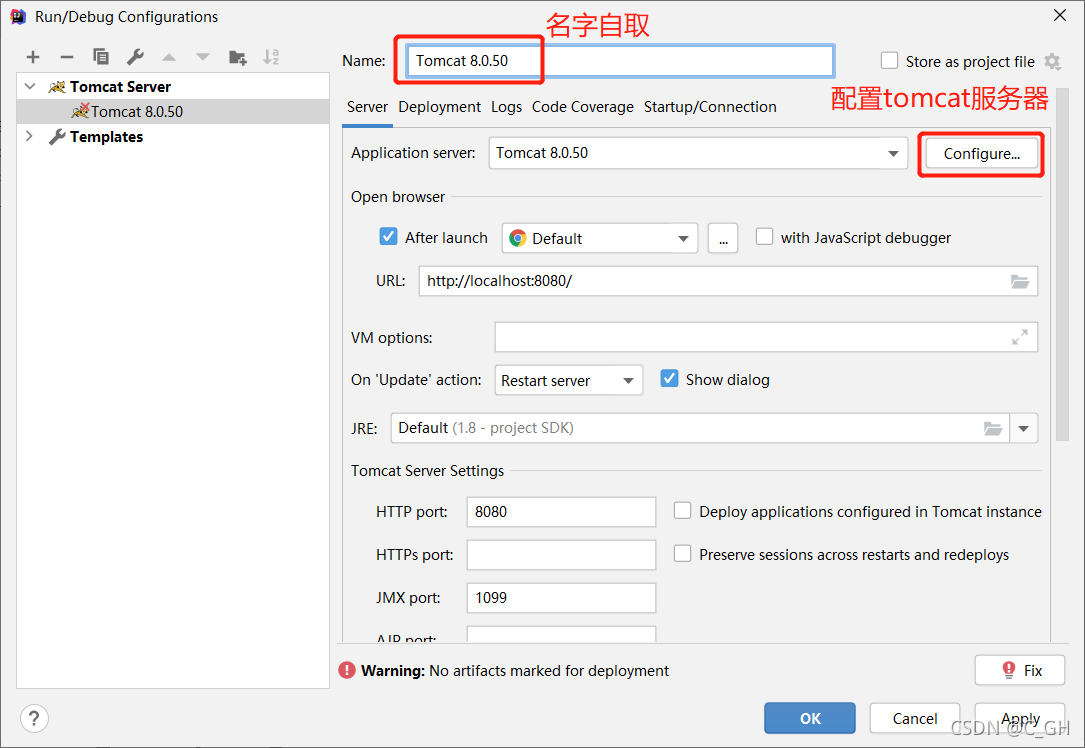This screenshot has height=748, width=1085.
Task: Open the JRE dropdown arrow
Action: pos(1023,428)
